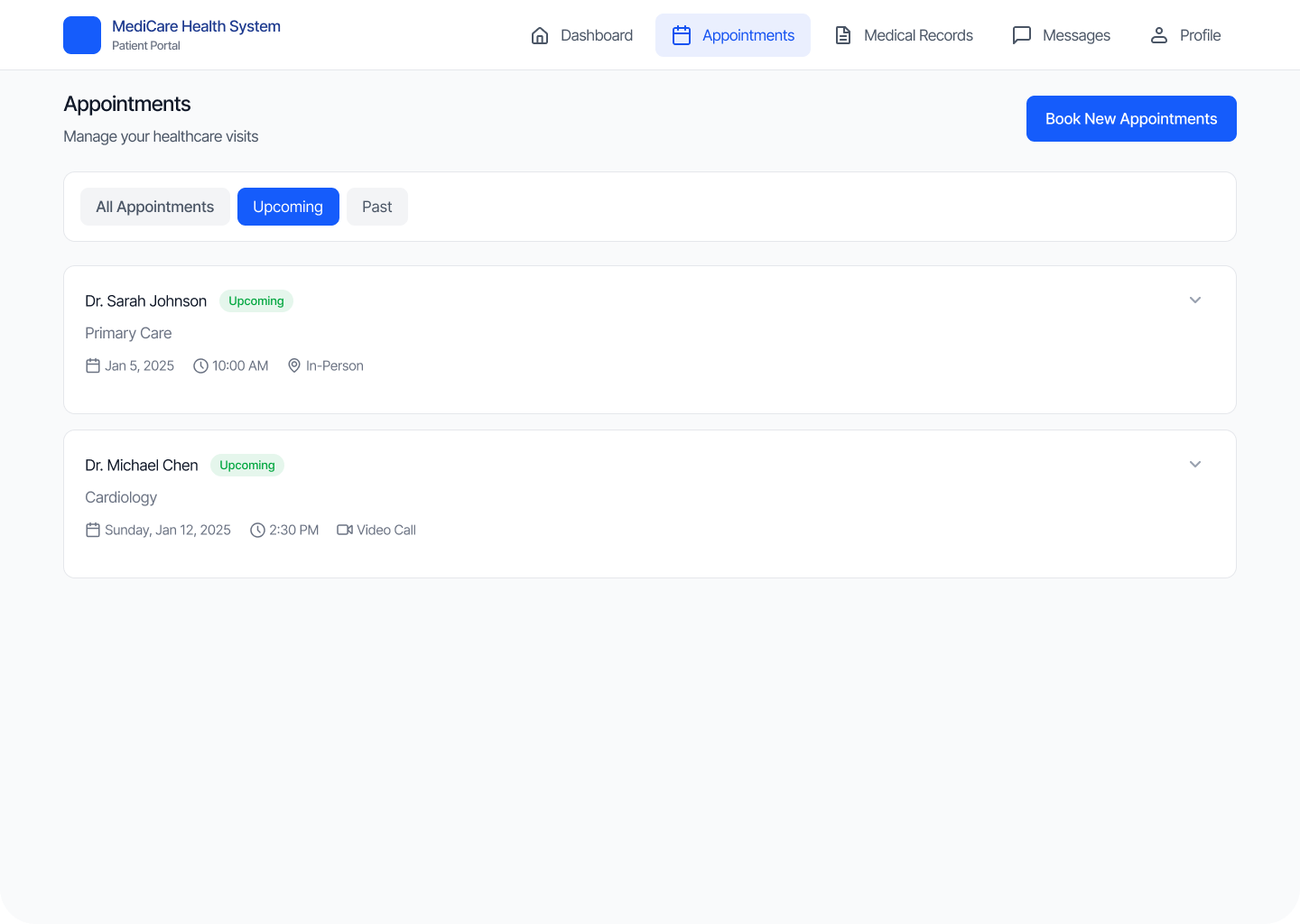This screenshot has width=1300, height=924.
Task: Show All Appointments filter
Action: pos(155,207)
